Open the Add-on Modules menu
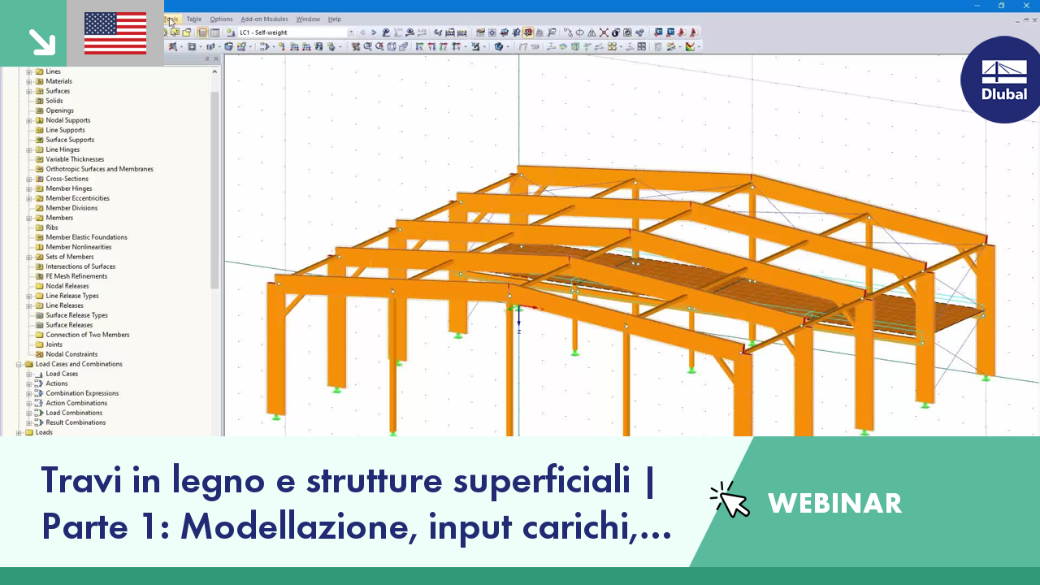This screenshot has width=1040, height=585. tap(264, 19)
